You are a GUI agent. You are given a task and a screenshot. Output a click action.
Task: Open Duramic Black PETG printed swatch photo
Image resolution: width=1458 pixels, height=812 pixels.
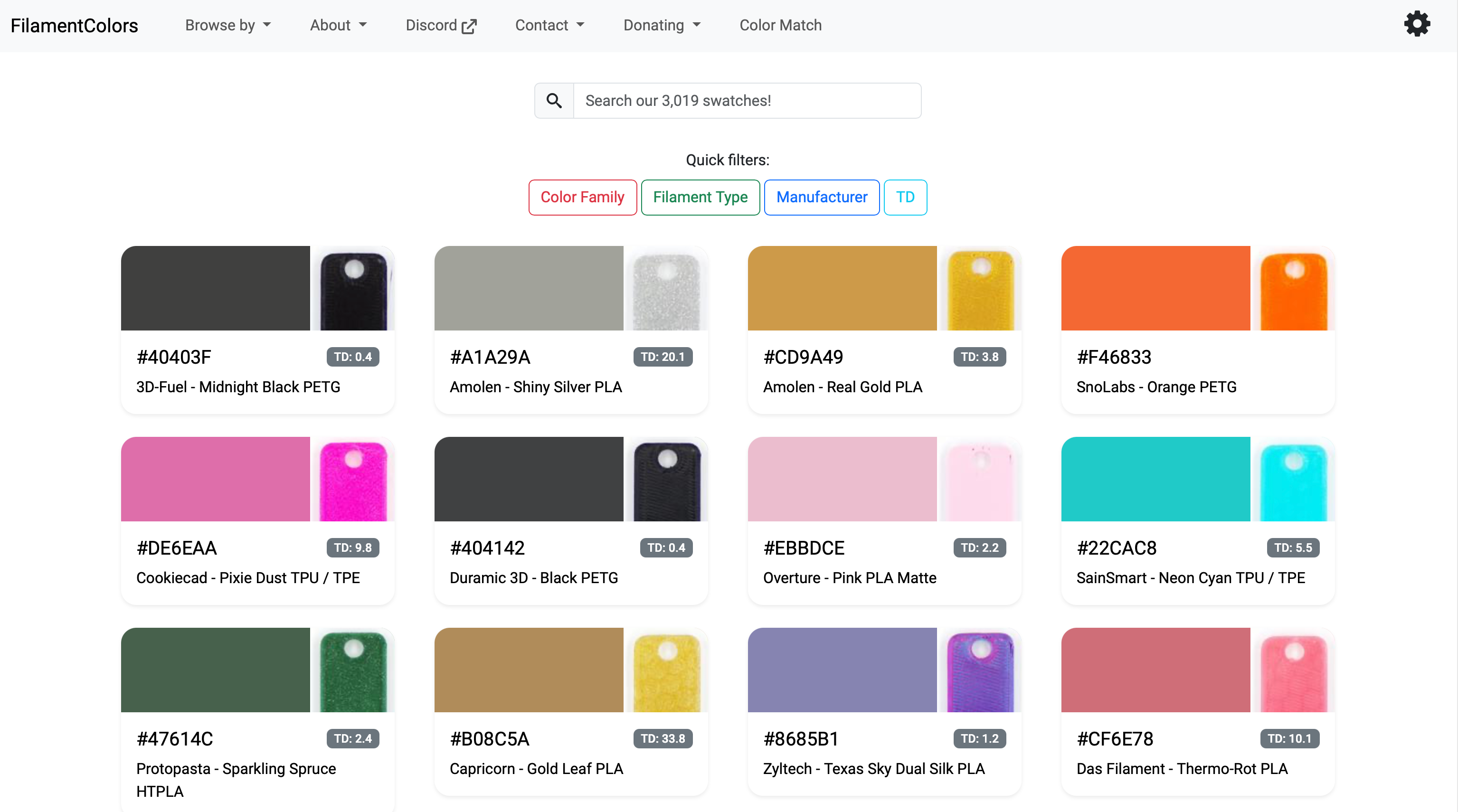(666, 479)
